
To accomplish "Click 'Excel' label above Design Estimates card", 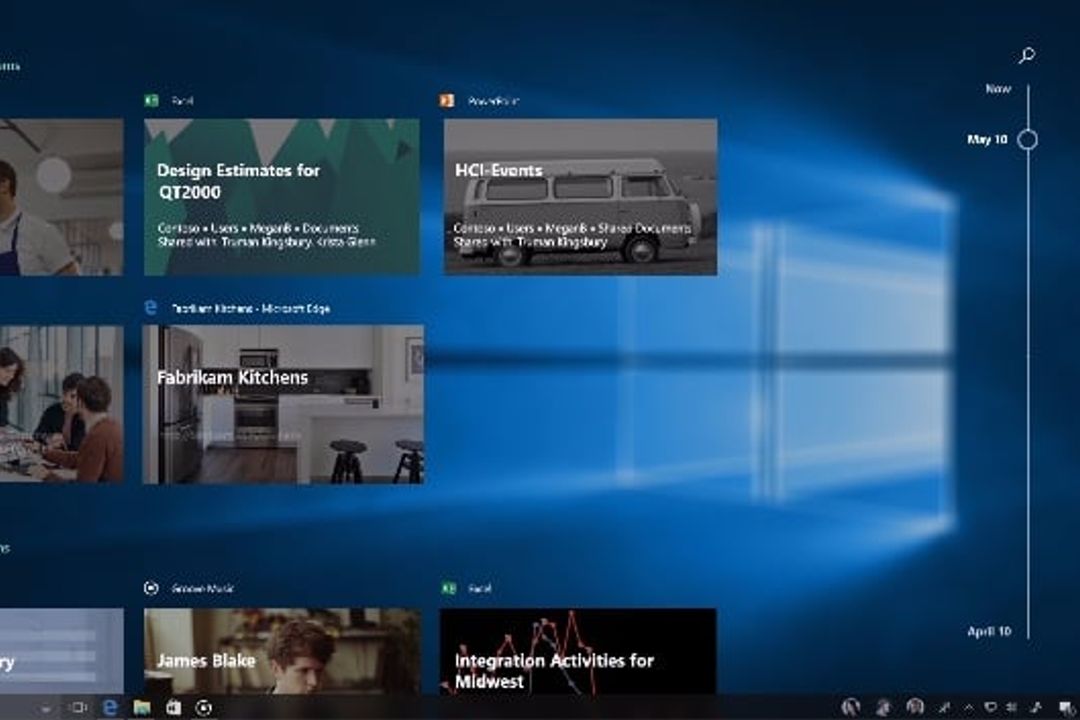I will click(182, 101).
